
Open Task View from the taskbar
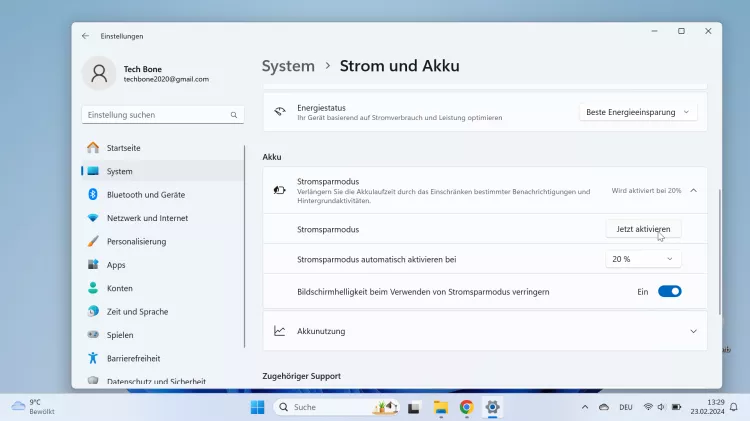tap(414, 408)
